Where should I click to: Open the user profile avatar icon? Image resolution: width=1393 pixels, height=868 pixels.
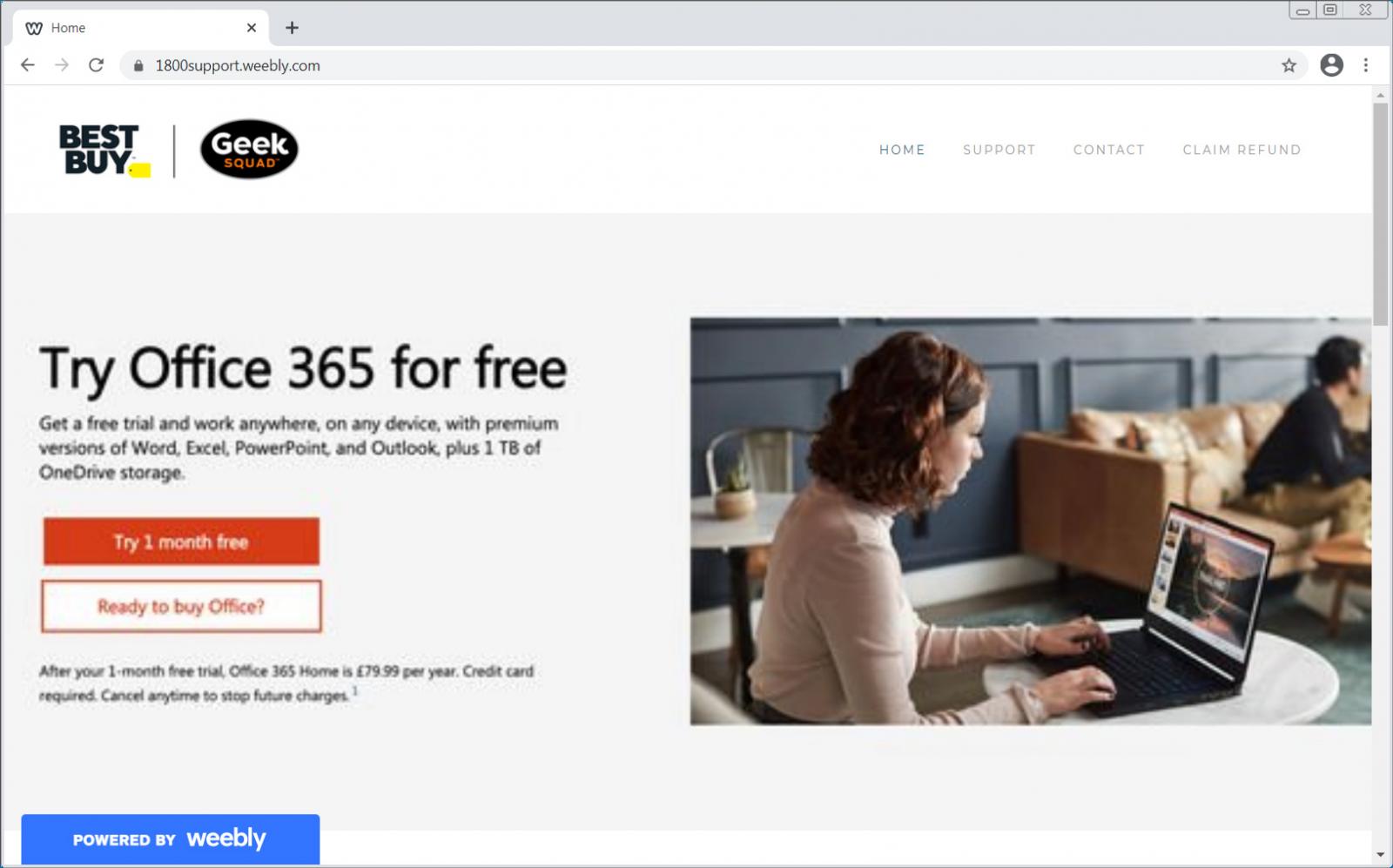pyautogui.click(x=1331, y=65)
